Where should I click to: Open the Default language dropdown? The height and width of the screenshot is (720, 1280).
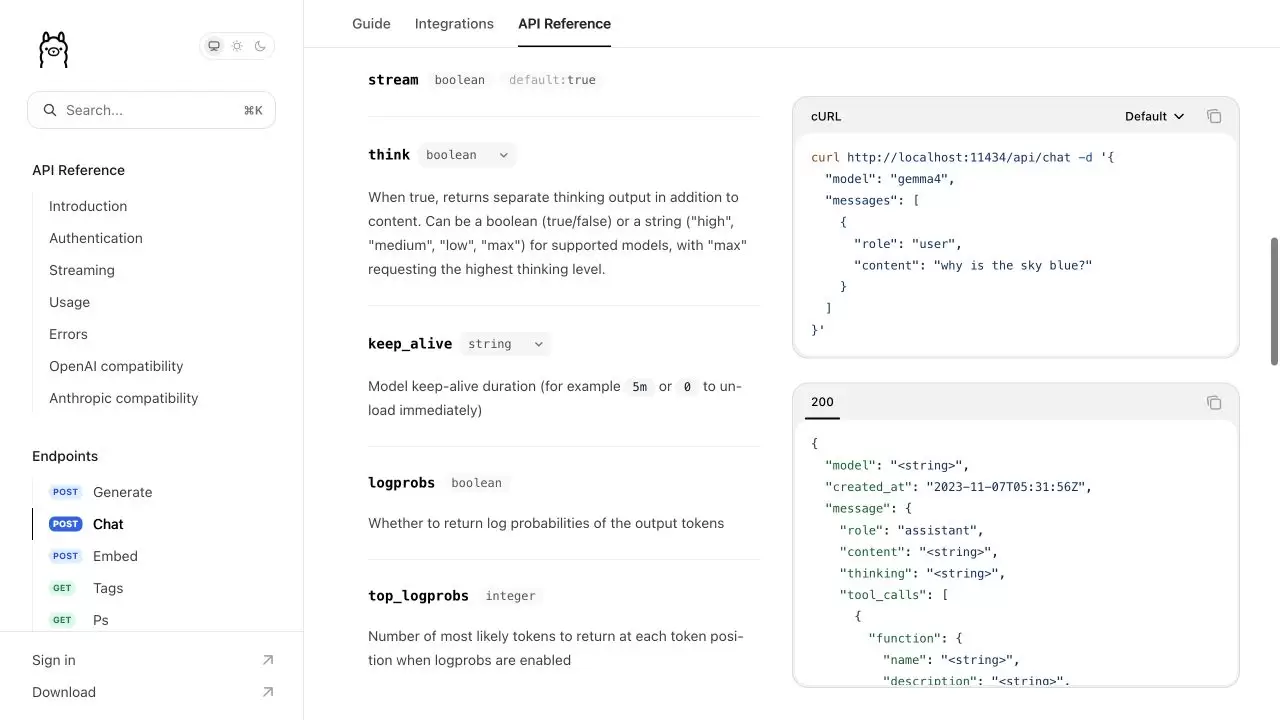[1155, 116]
